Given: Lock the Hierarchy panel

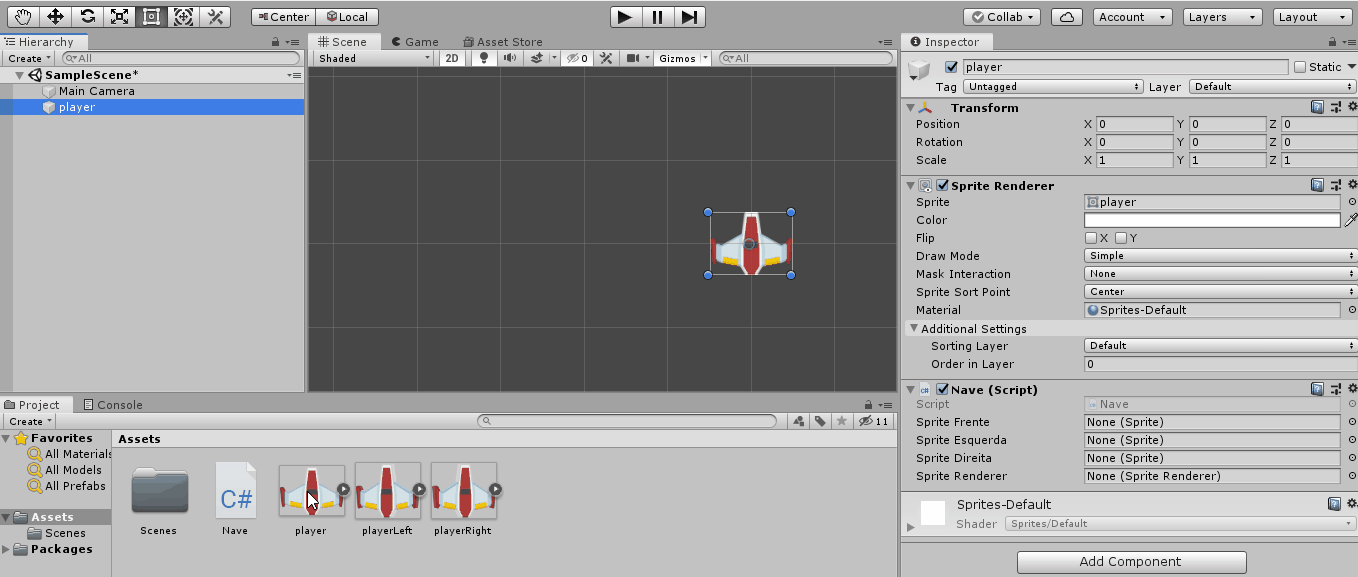Looking at the screenshot, I should click(276, 42).
